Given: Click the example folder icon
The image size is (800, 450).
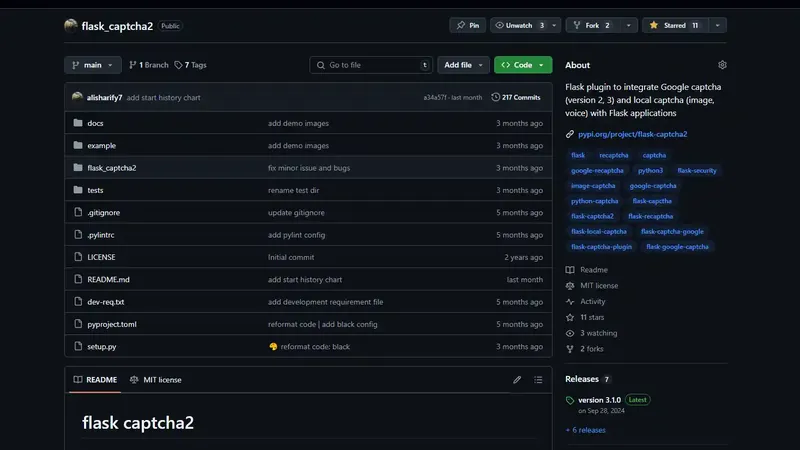Looking at the screenshot, I should [78, 145].
